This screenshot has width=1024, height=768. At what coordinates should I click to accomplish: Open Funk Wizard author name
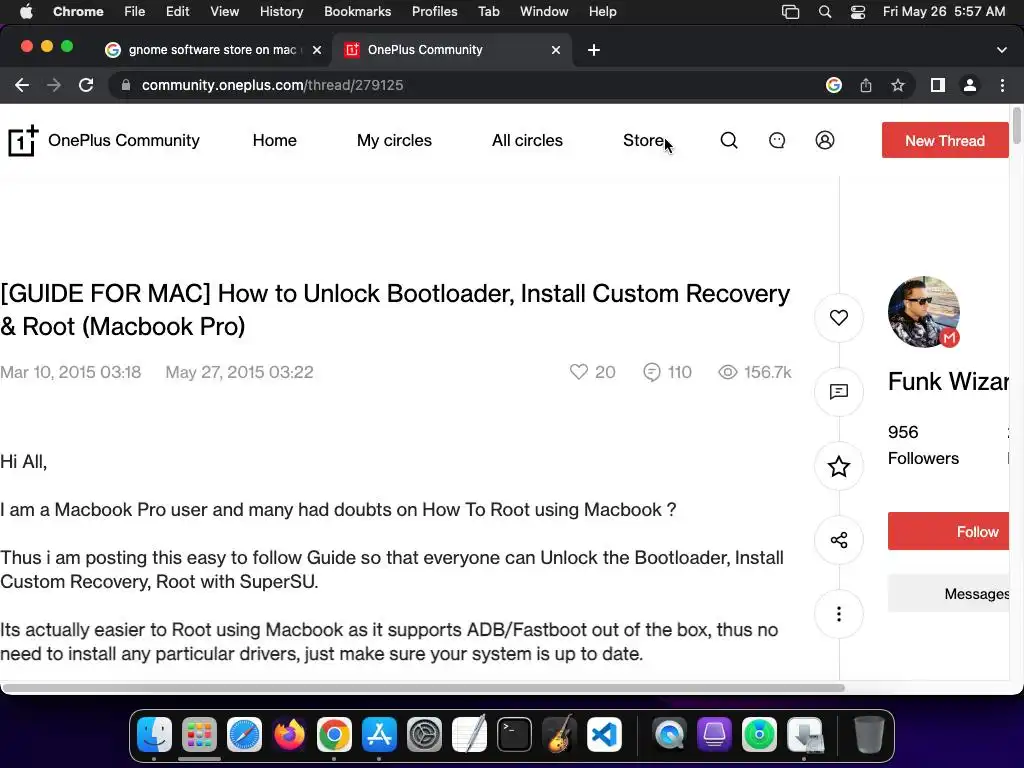click(x=948, y=381)
